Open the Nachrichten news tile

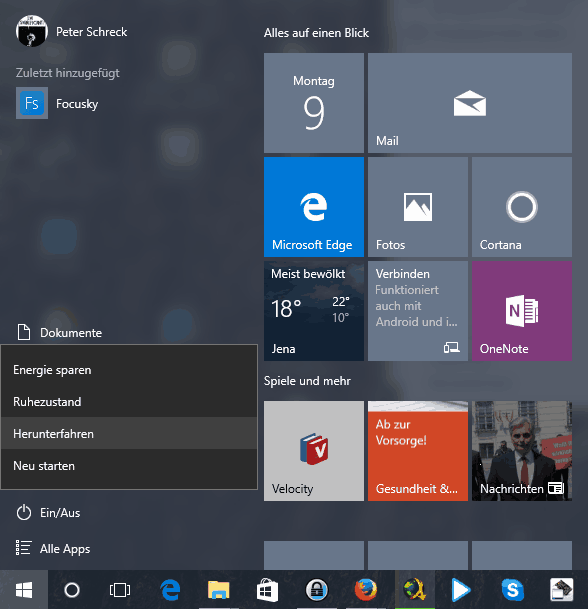click(522, 451)
